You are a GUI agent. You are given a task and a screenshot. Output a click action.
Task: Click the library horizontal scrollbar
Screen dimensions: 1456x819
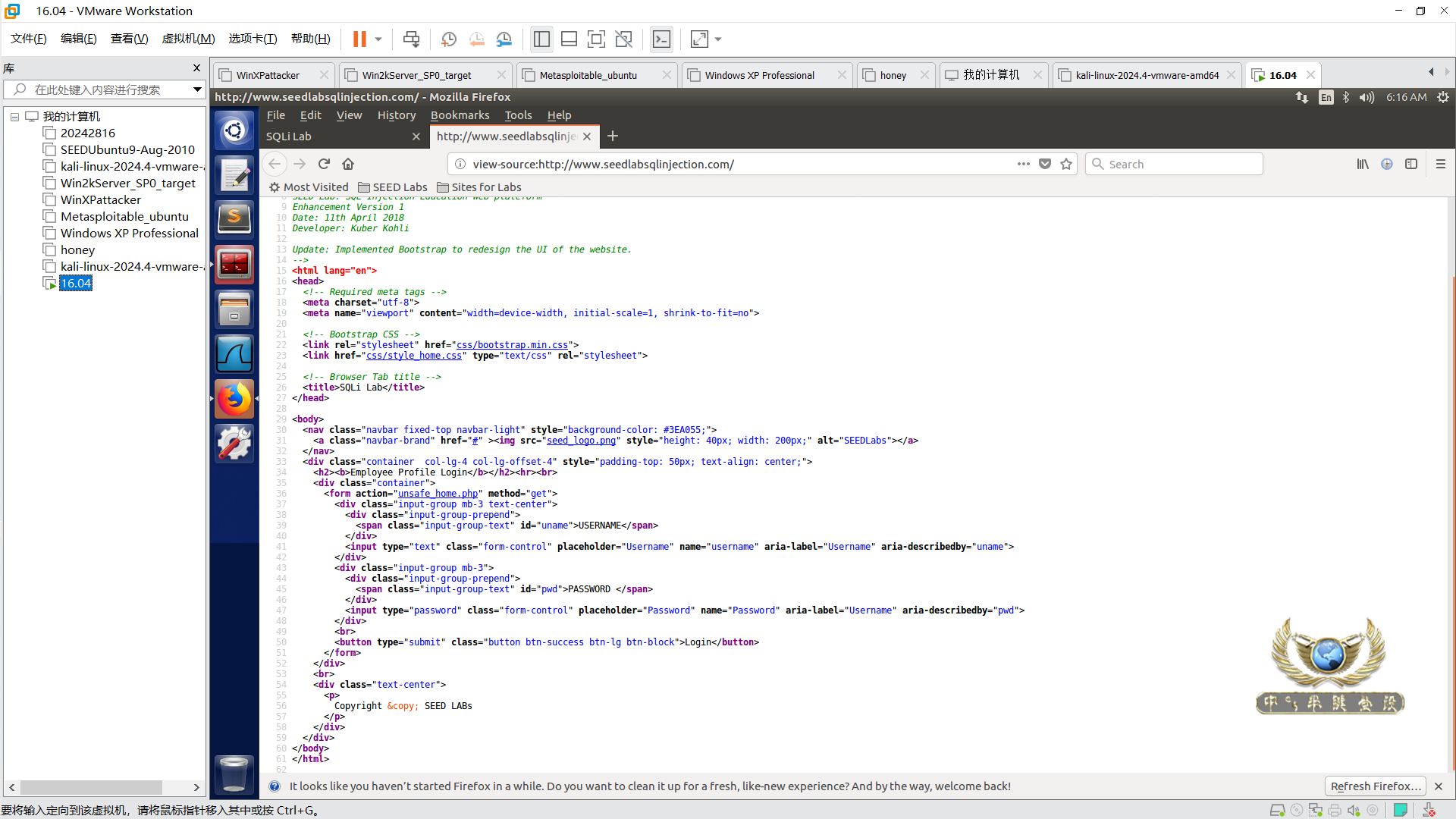pos(91,787)
